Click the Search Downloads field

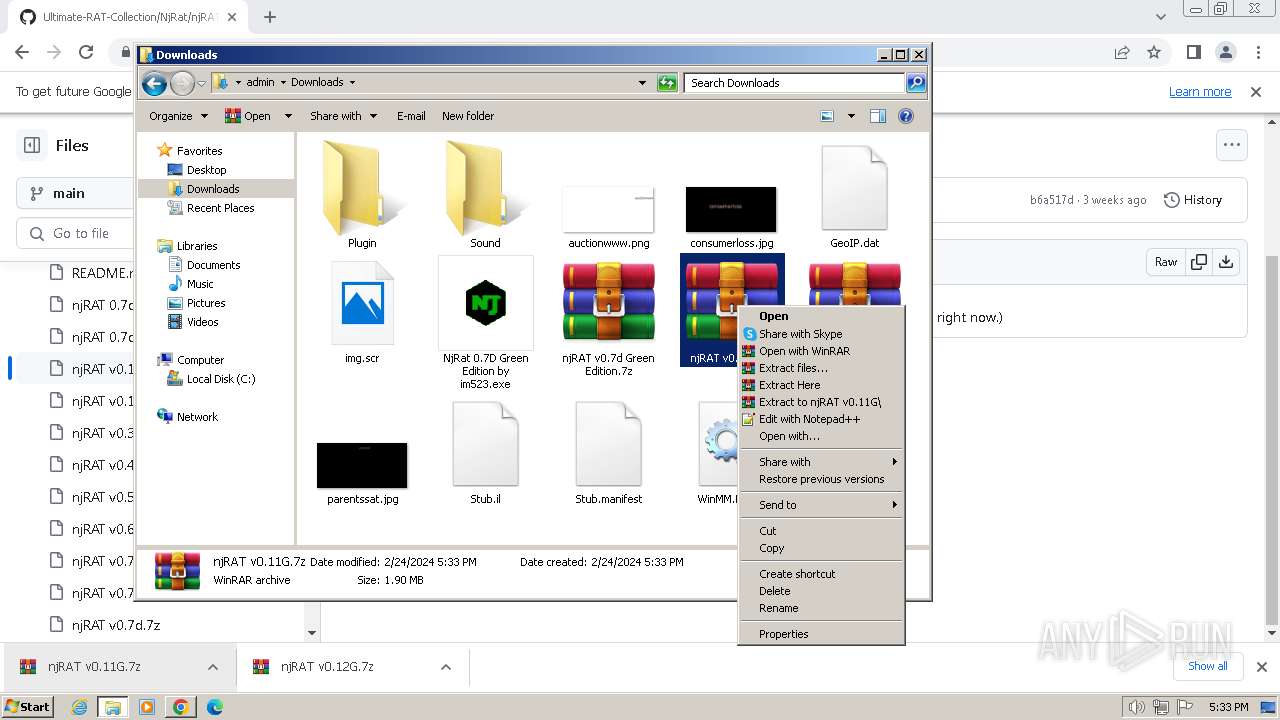click(795, 83)
